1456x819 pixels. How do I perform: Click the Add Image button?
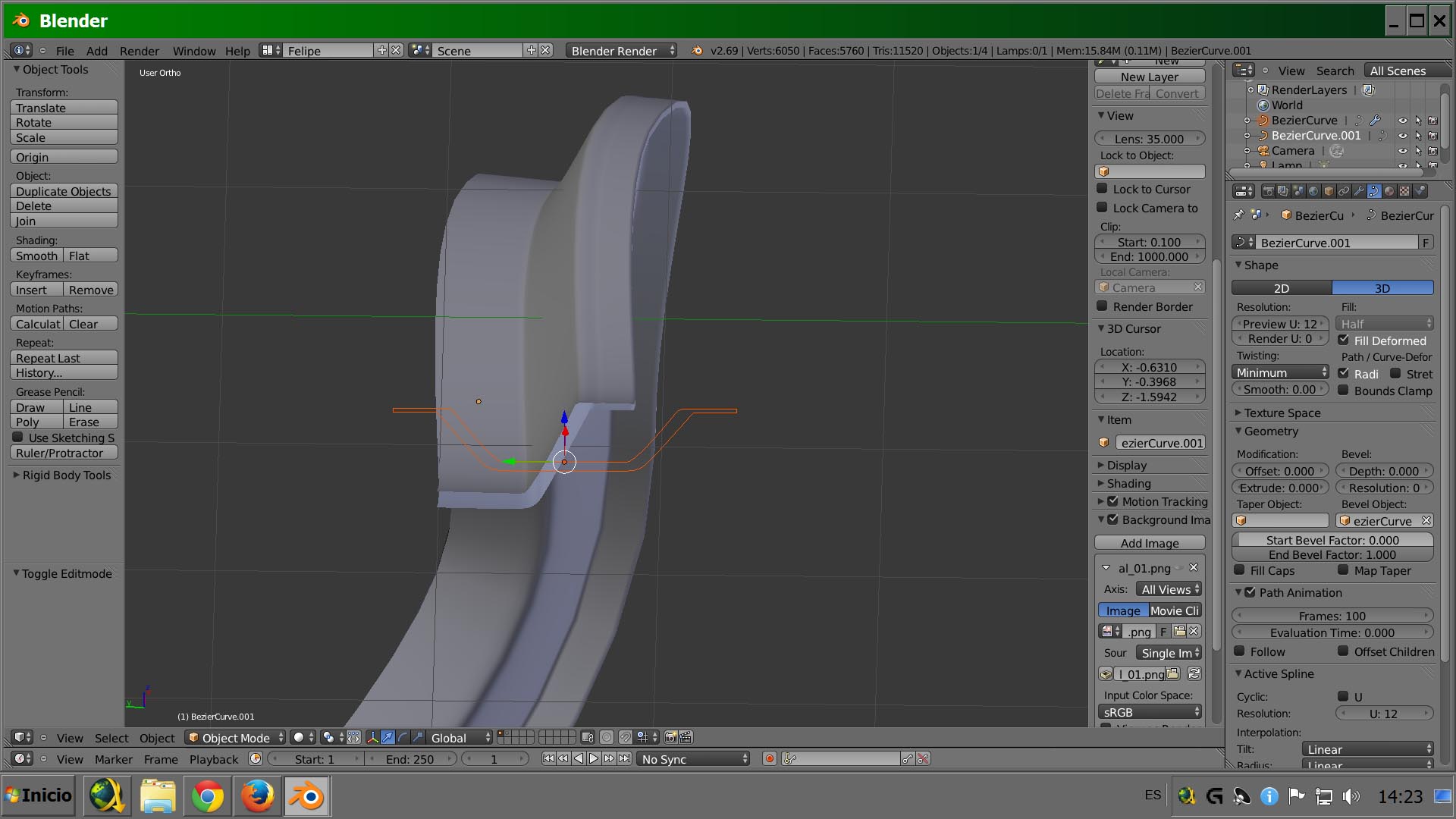point(1149,543)
